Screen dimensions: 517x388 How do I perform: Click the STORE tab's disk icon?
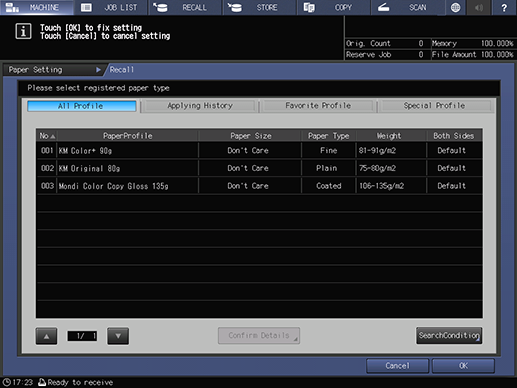pyautogui.click(x=235, y=7)
